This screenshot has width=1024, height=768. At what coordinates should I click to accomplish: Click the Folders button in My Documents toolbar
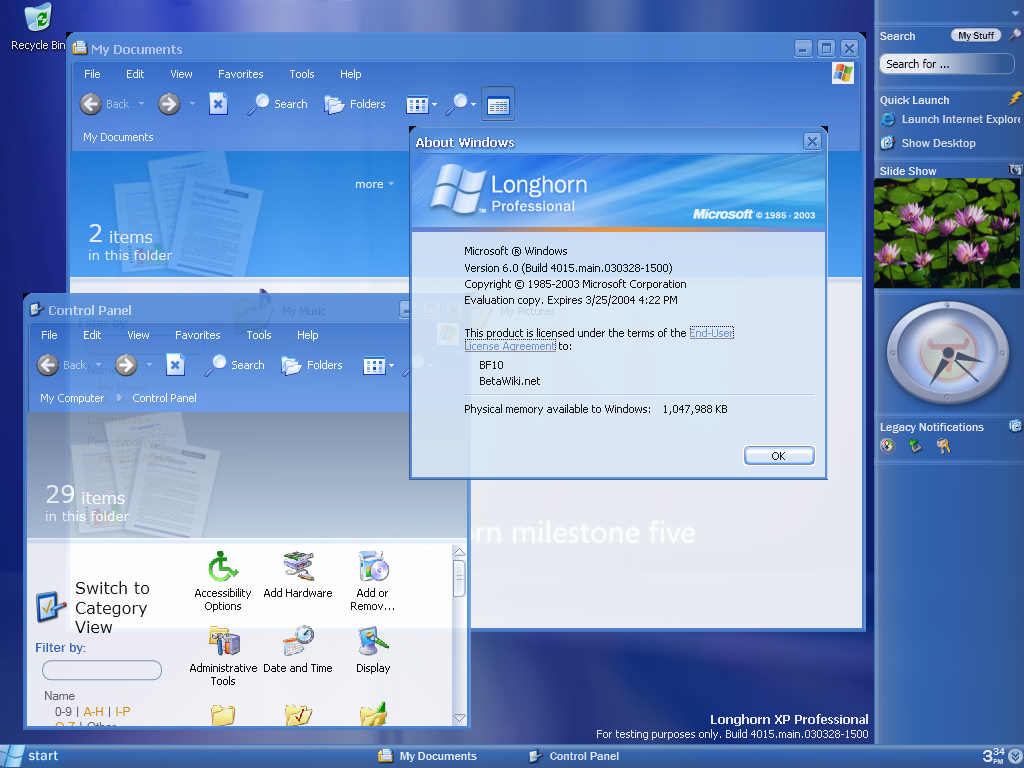[x=355, y=104]
